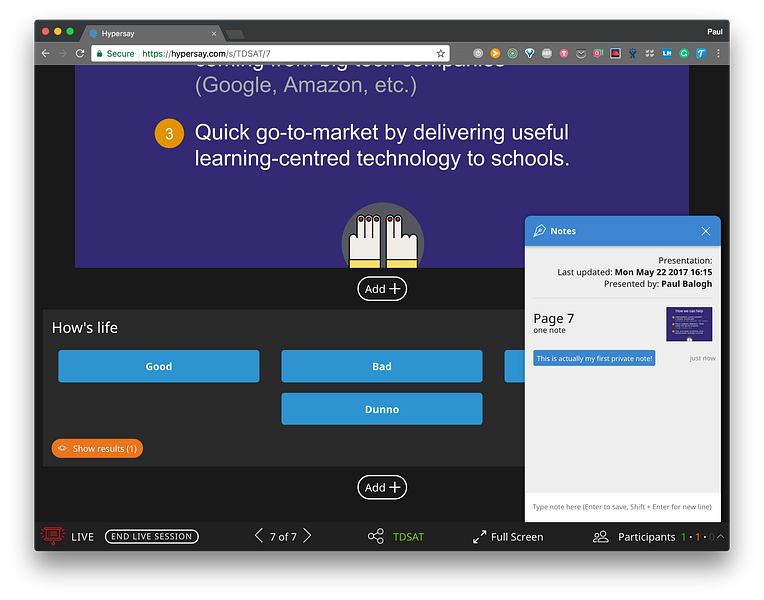The width and height of the screenshot is (764, 600).
Task: Click the Full Screen arrows icon
Action: [479, 537]
